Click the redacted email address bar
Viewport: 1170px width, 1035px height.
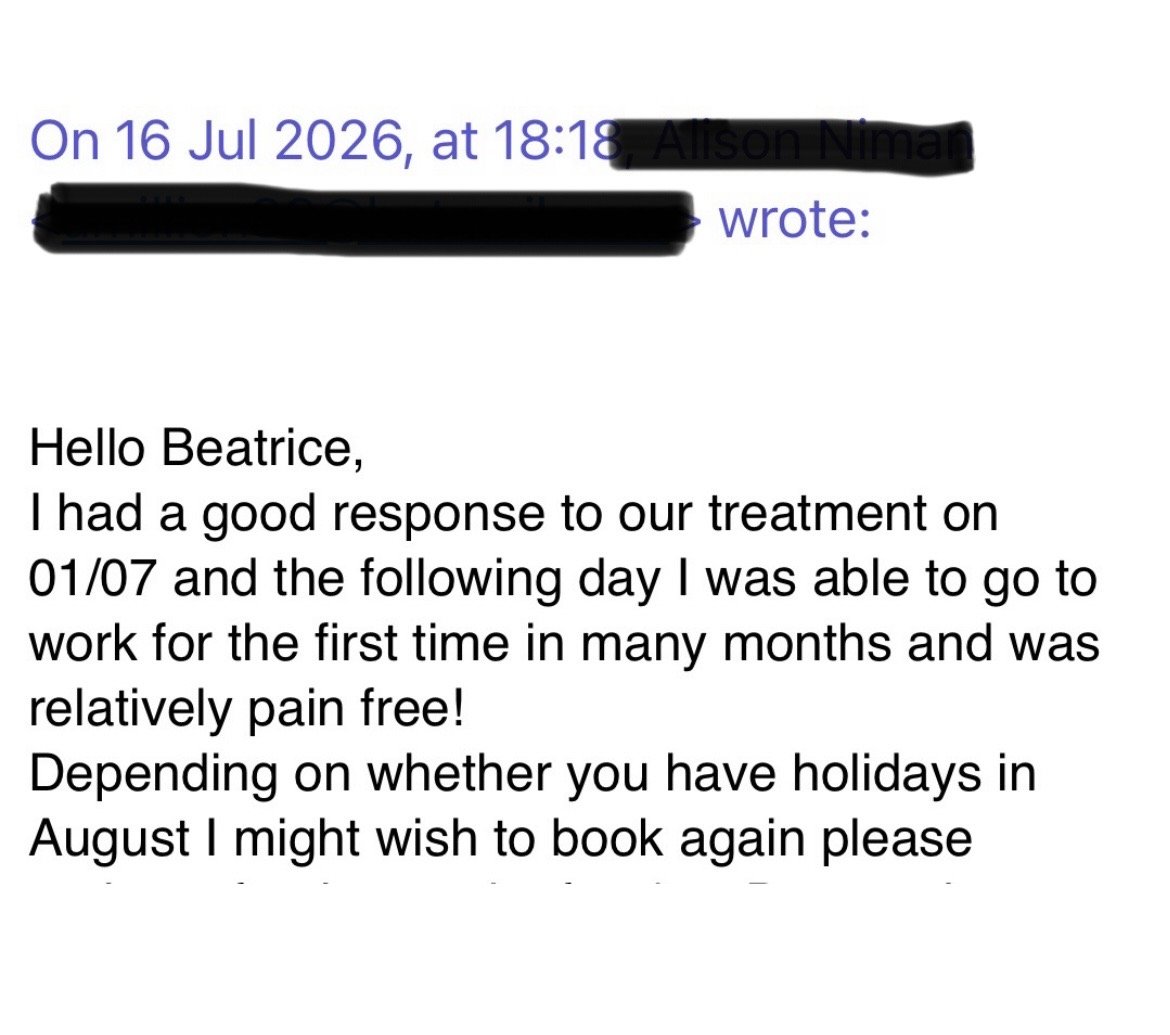[363, 222]
